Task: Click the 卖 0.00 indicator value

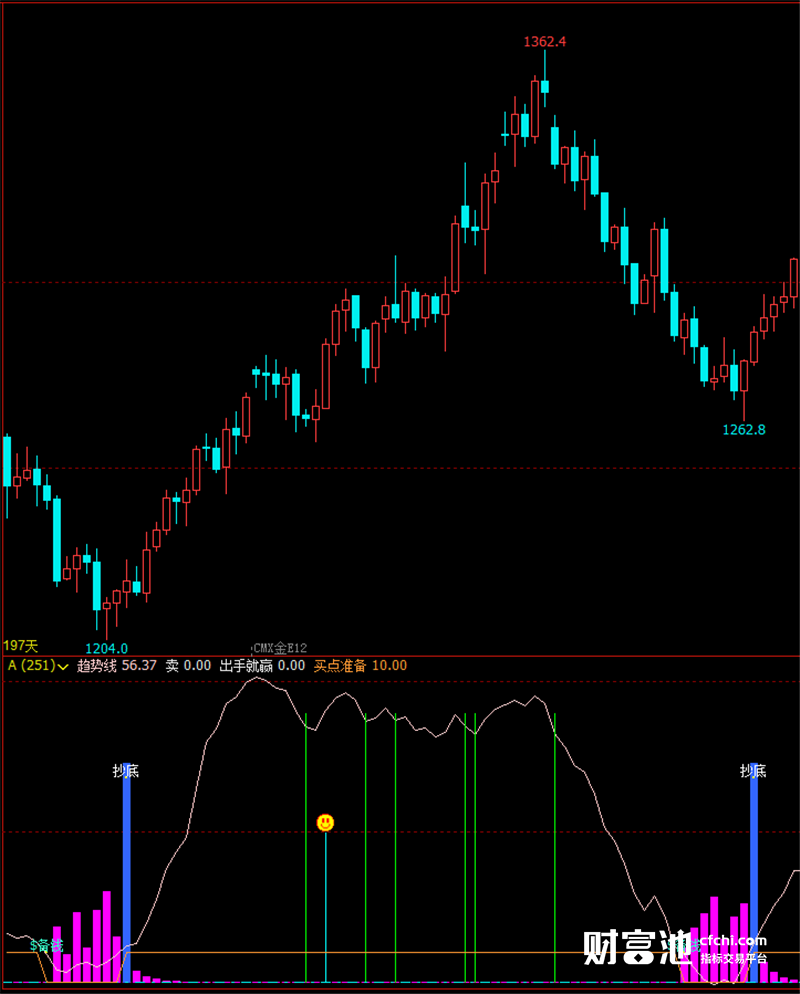Action: 188,666
